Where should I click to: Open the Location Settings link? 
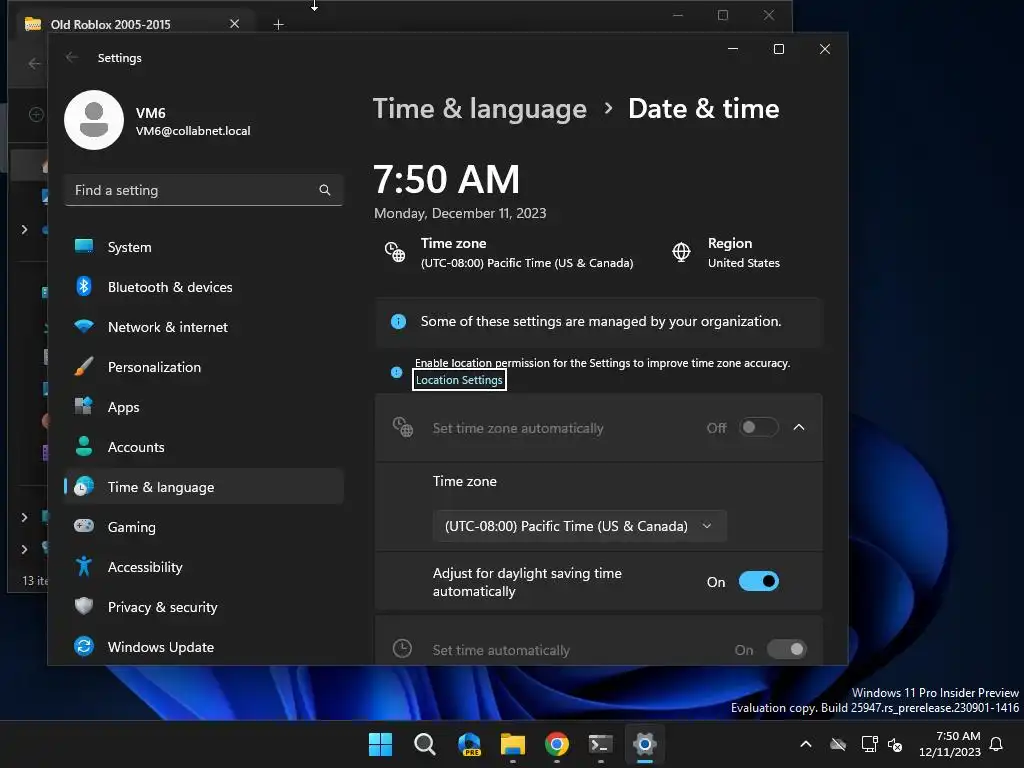[459, 380]
